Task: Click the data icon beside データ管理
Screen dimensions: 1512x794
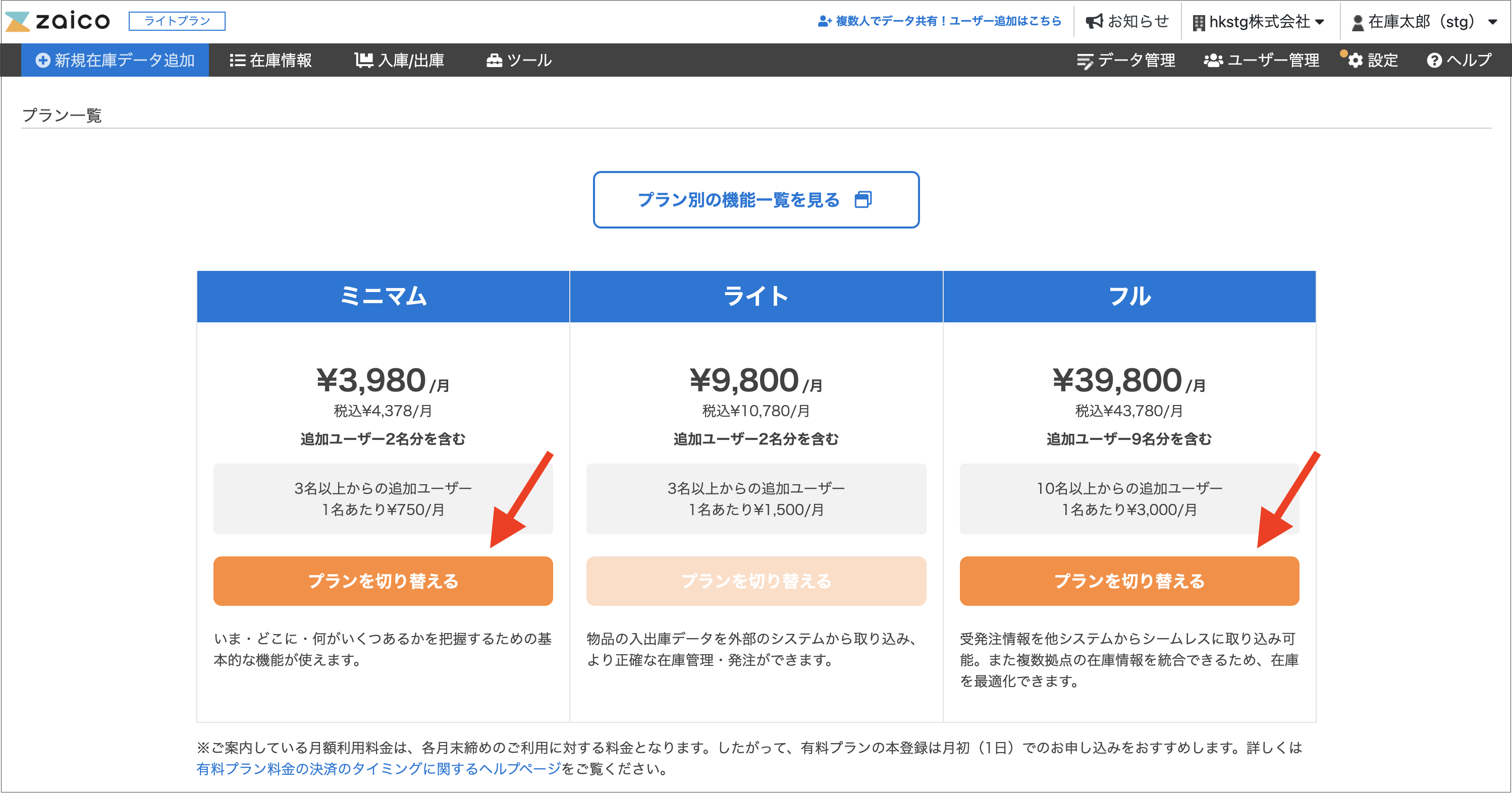Action: [1085, 61]
